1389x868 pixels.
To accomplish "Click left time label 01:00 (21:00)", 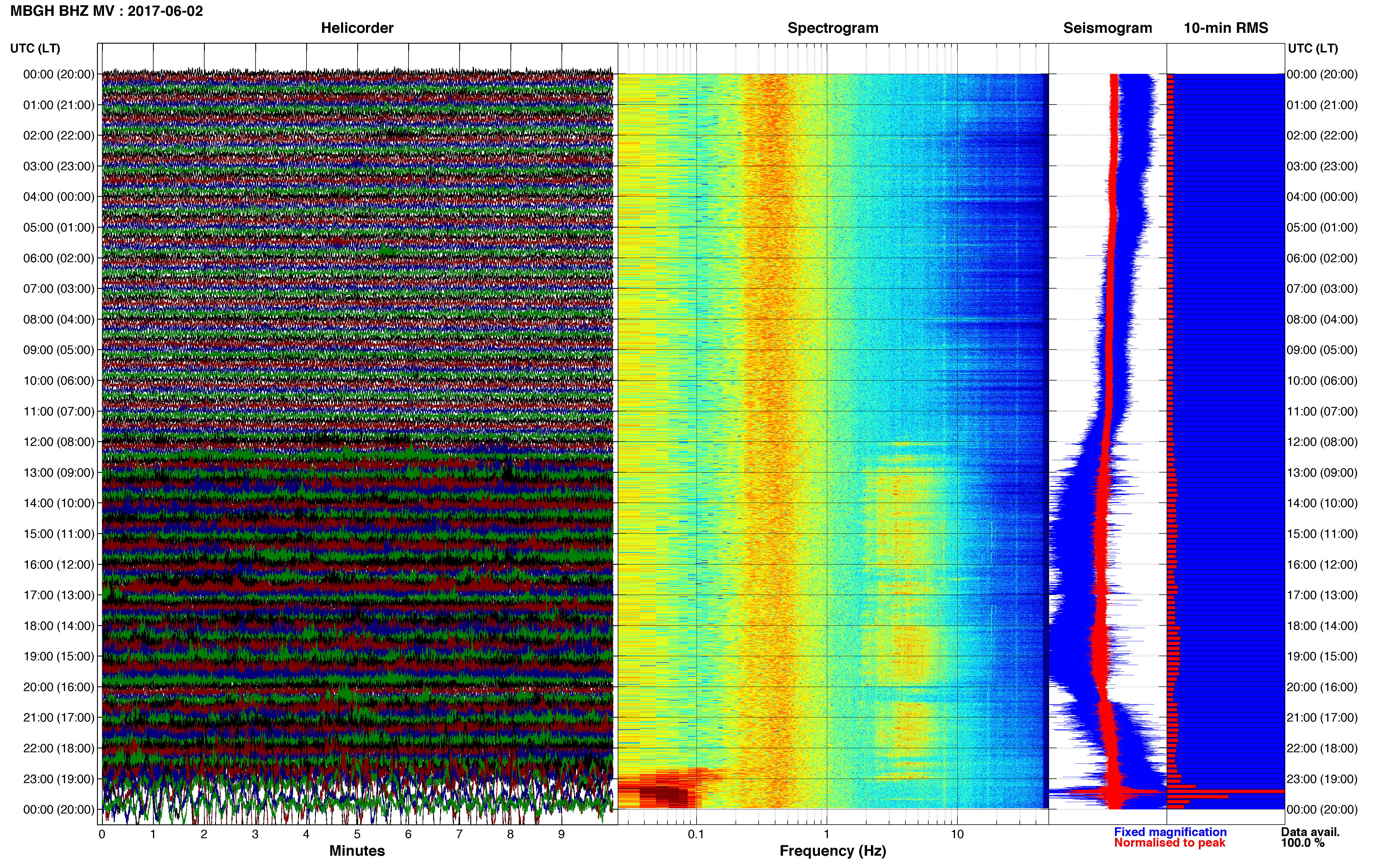I will 59,105.
